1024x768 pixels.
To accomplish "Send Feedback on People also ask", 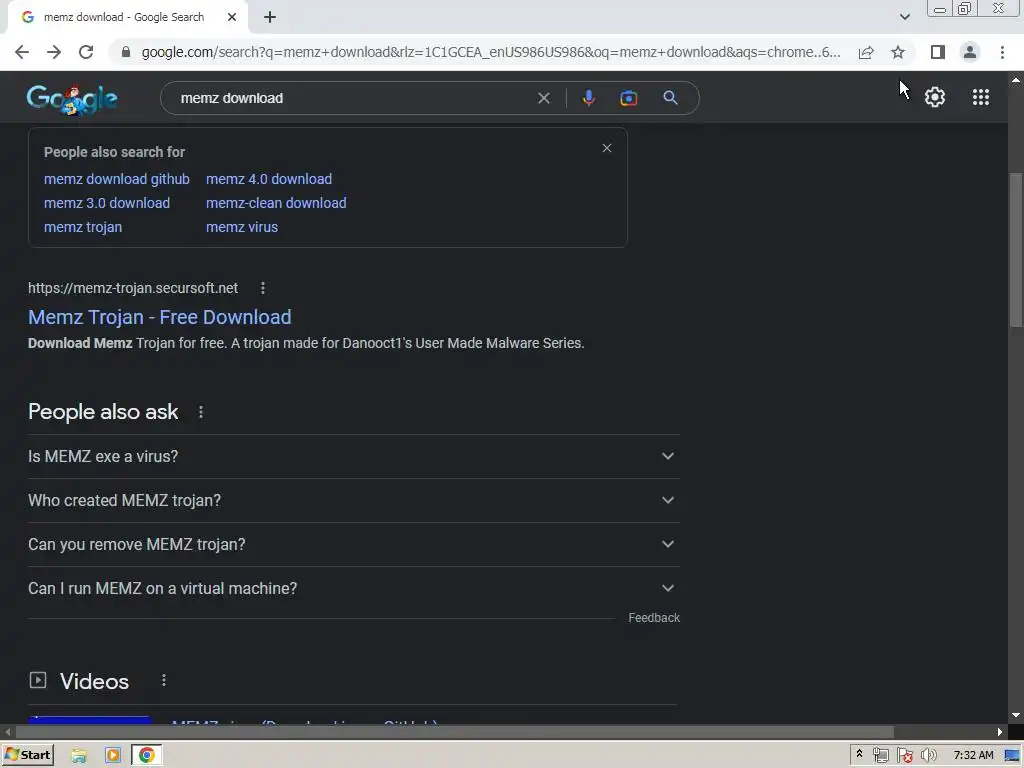I will 654,618.
